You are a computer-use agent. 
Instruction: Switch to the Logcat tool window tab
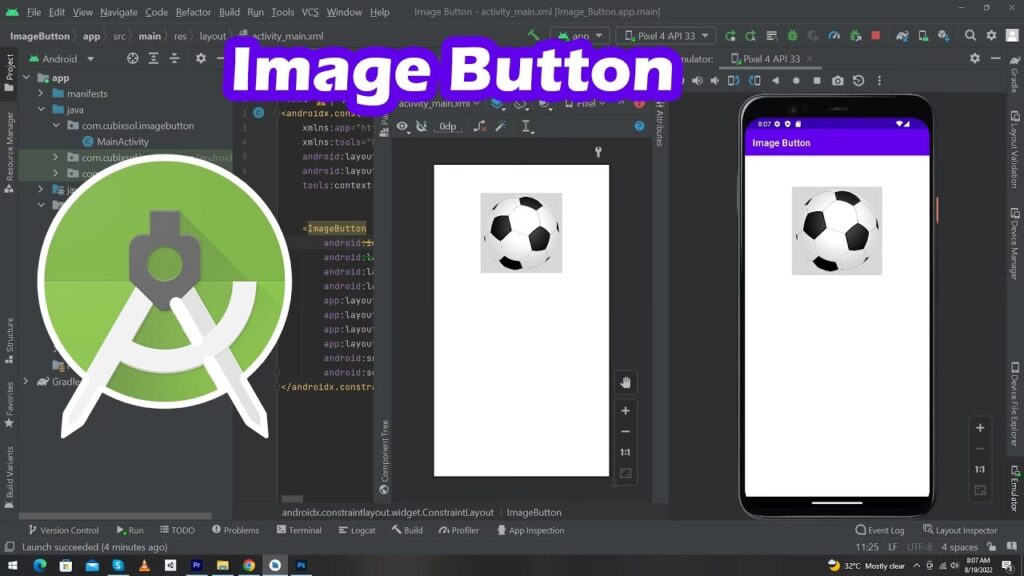tap(356, 530)
